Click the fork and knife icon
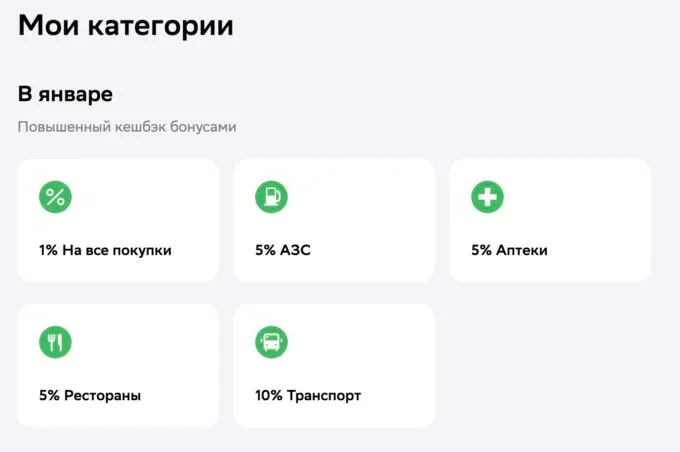This screenshot has height=452, width=680. 56,342
